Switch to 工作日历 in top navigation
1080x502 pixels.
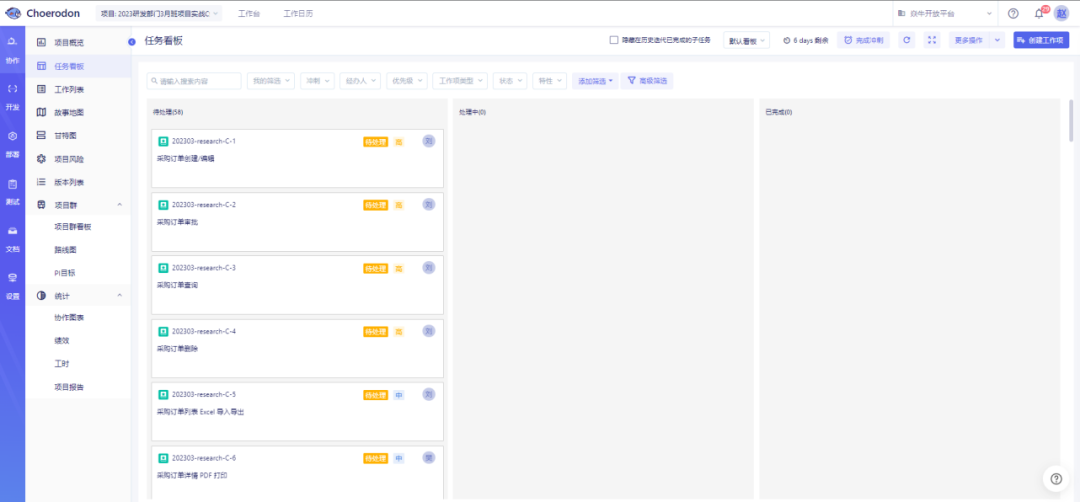pyautogui.click(x=298, y=14)
